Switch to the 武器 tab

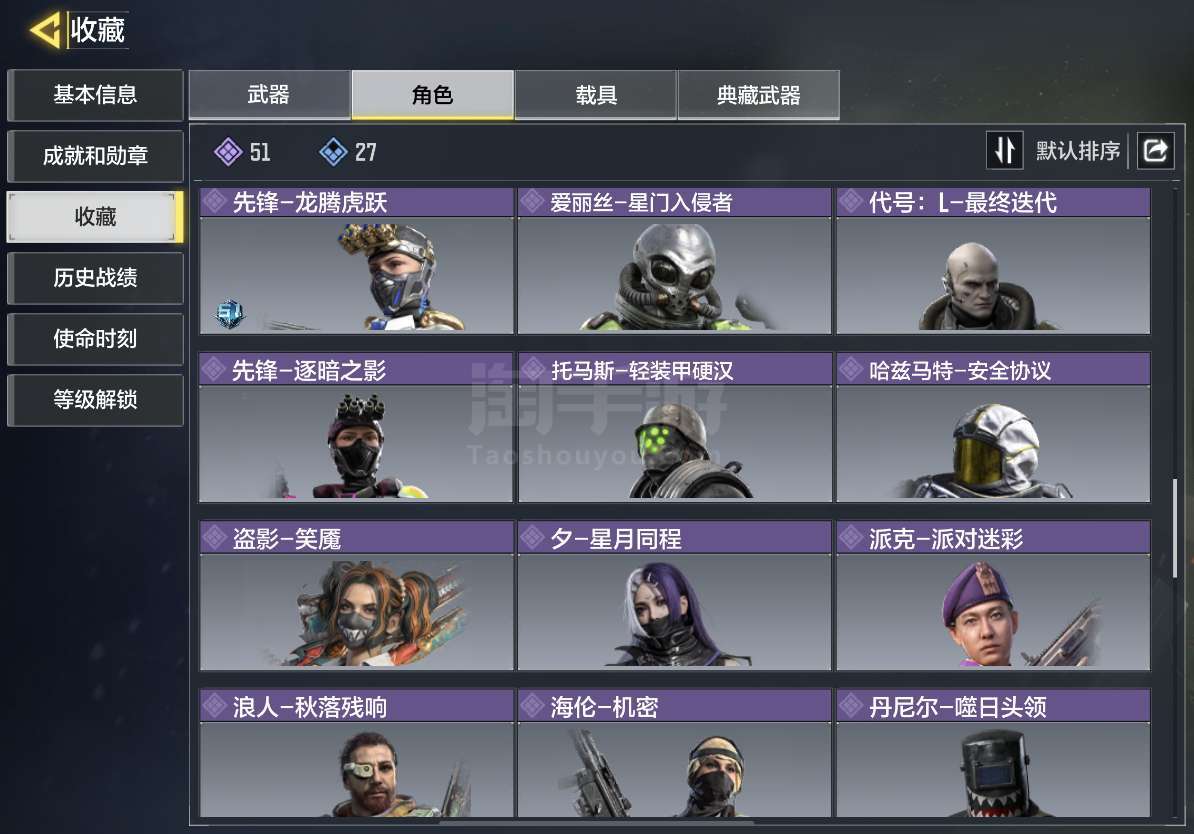(x=269, y=94)
